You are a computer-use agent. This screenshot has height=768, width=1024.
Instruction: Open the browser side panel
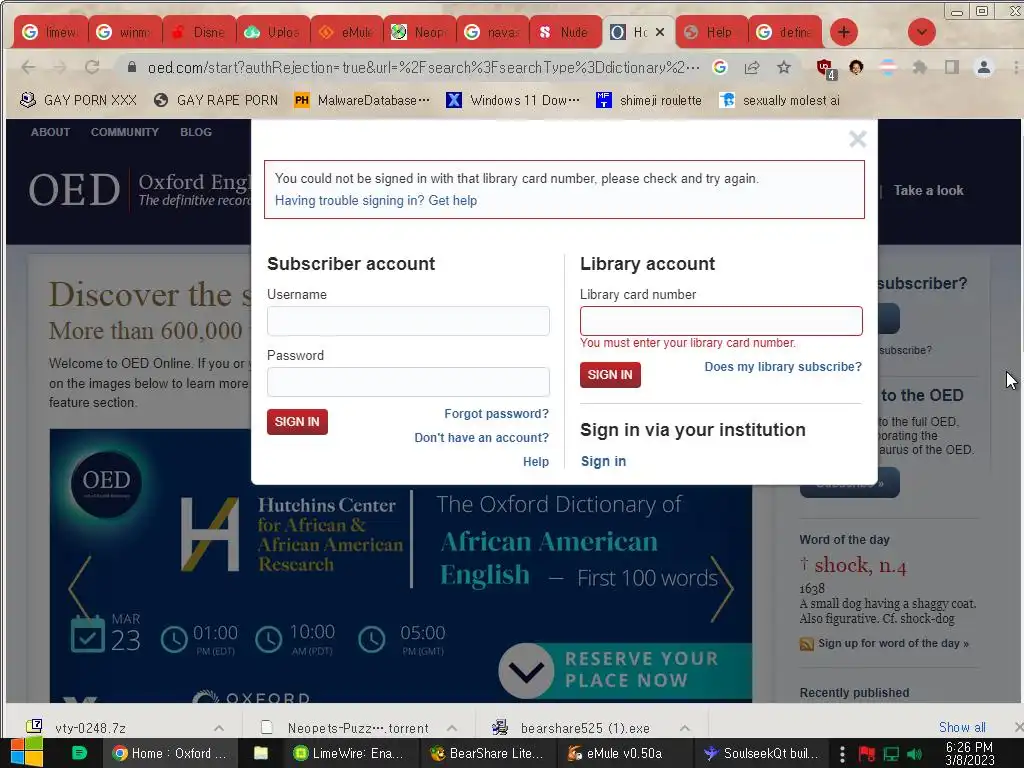point(952,67)
